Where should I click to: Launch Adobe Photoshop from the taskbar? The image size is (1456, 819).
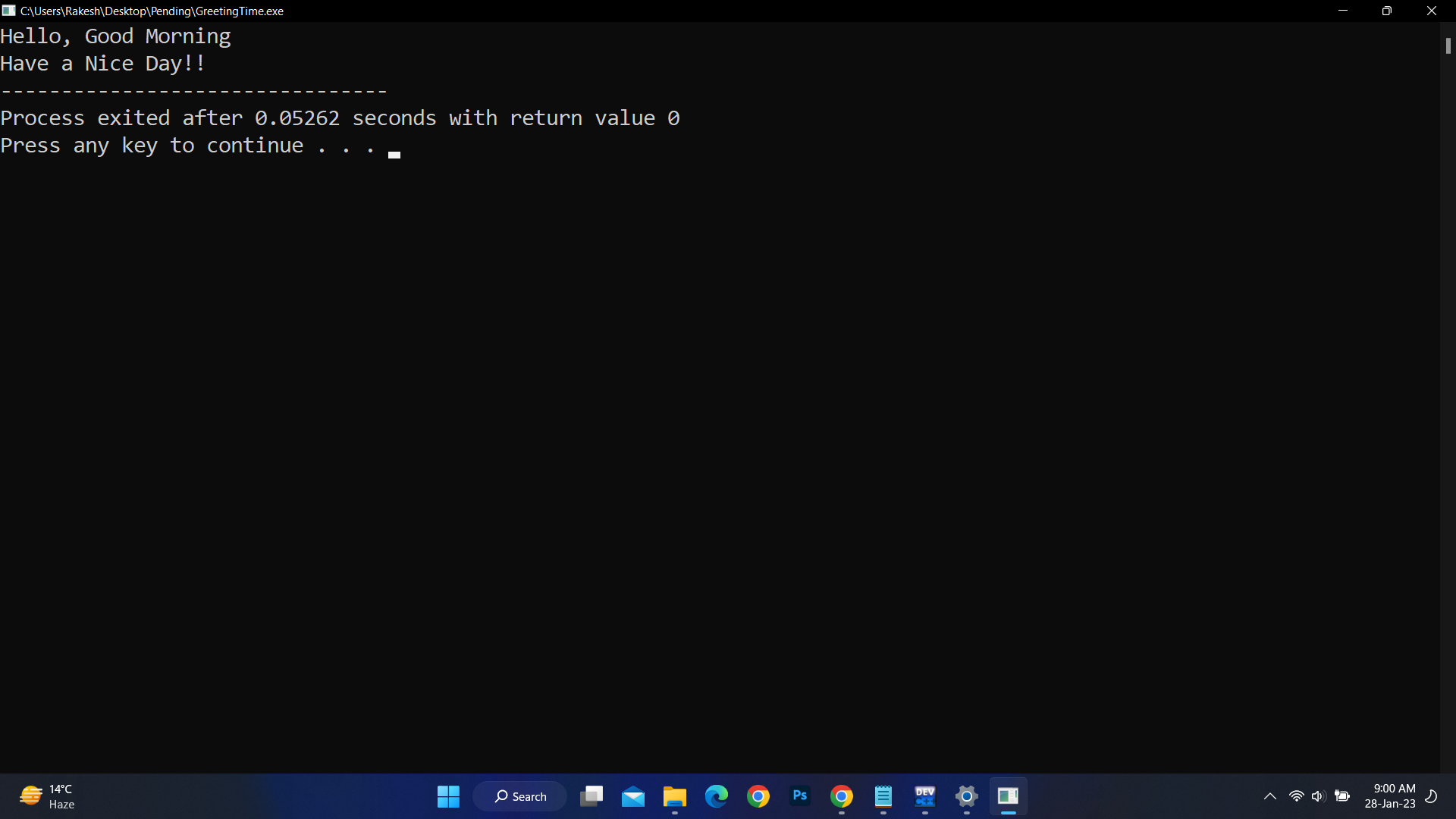tap(800, 796)
